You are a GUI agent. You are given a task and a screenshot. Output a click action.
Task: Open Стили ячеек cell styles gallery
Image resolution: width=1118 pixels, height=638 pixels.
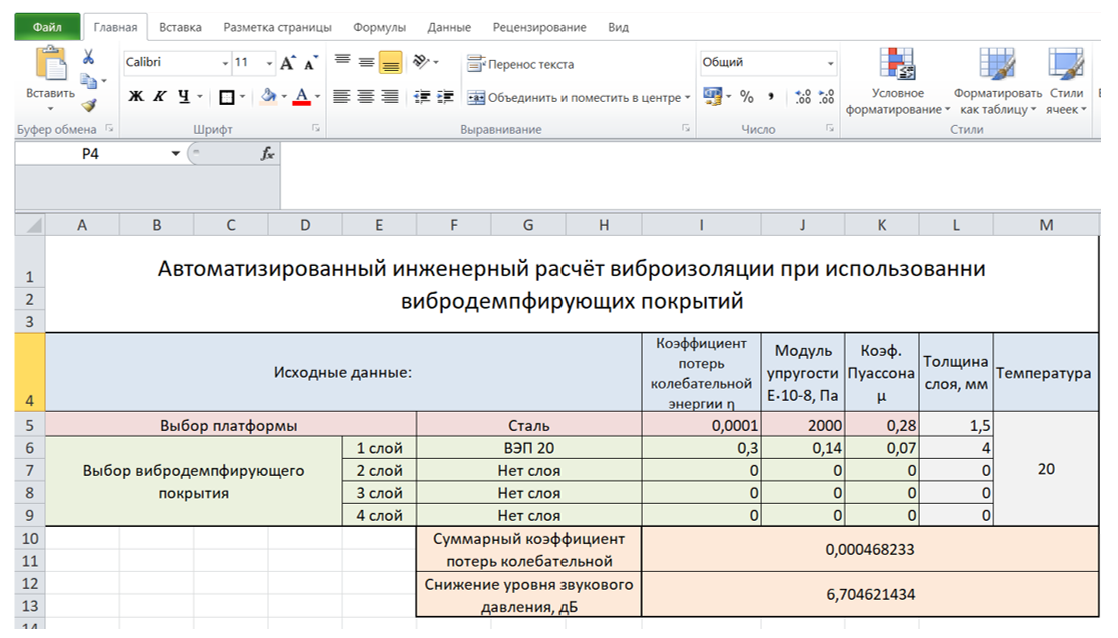1066,81
